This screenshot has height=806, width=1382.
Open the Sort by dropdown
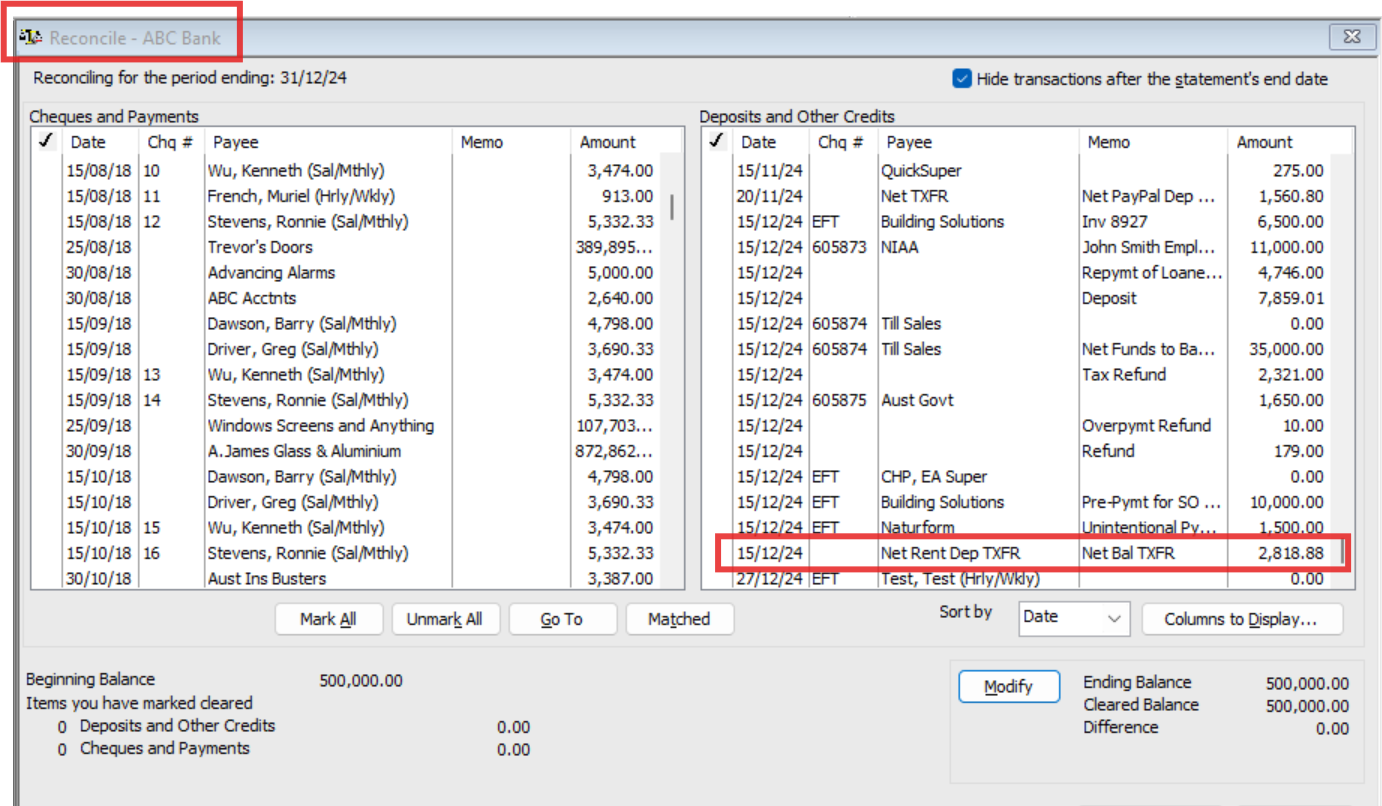coord(1074,618)
